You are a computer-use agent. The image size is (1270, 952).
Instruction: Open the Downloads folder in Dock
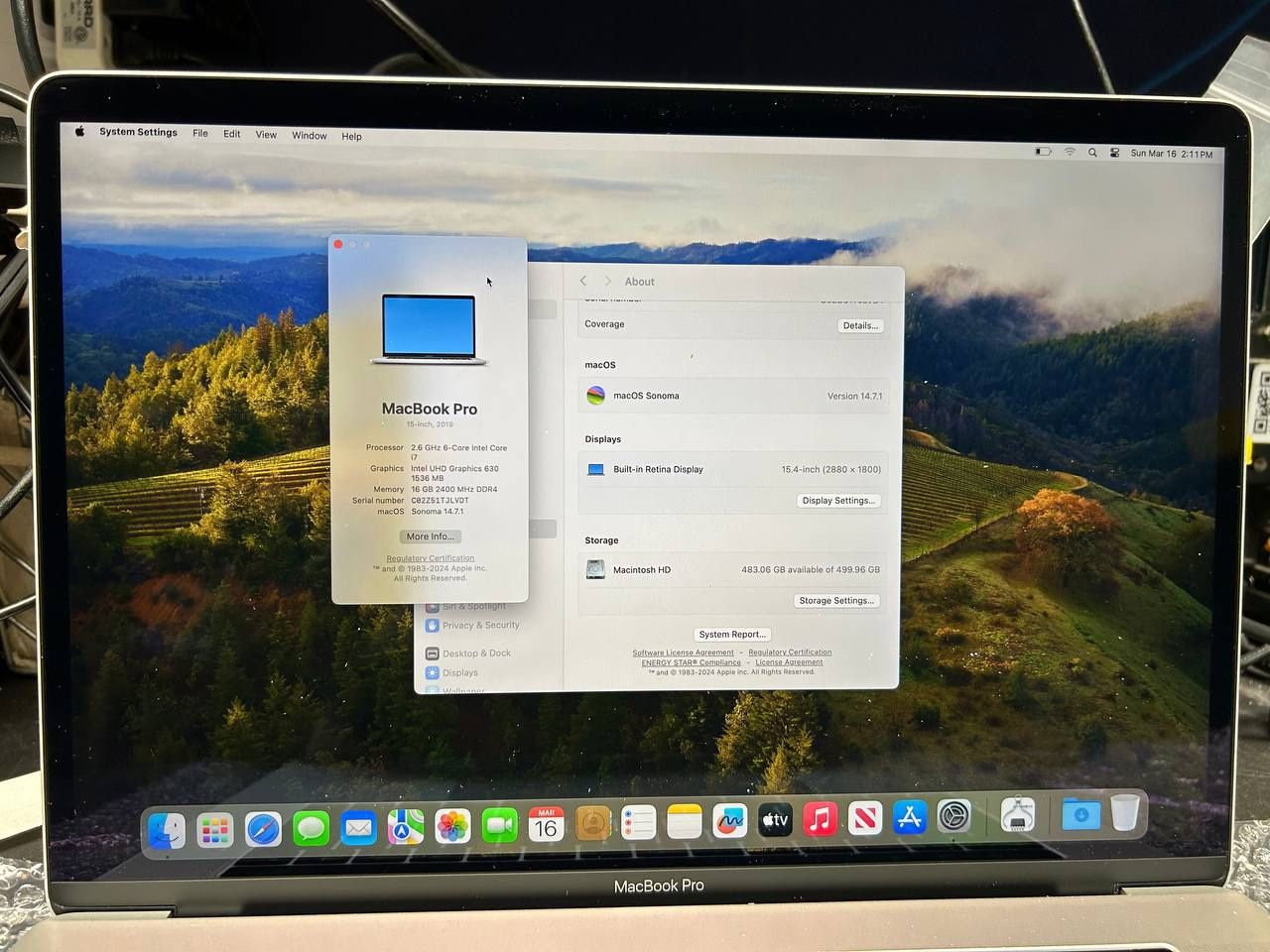[1080, 815]
